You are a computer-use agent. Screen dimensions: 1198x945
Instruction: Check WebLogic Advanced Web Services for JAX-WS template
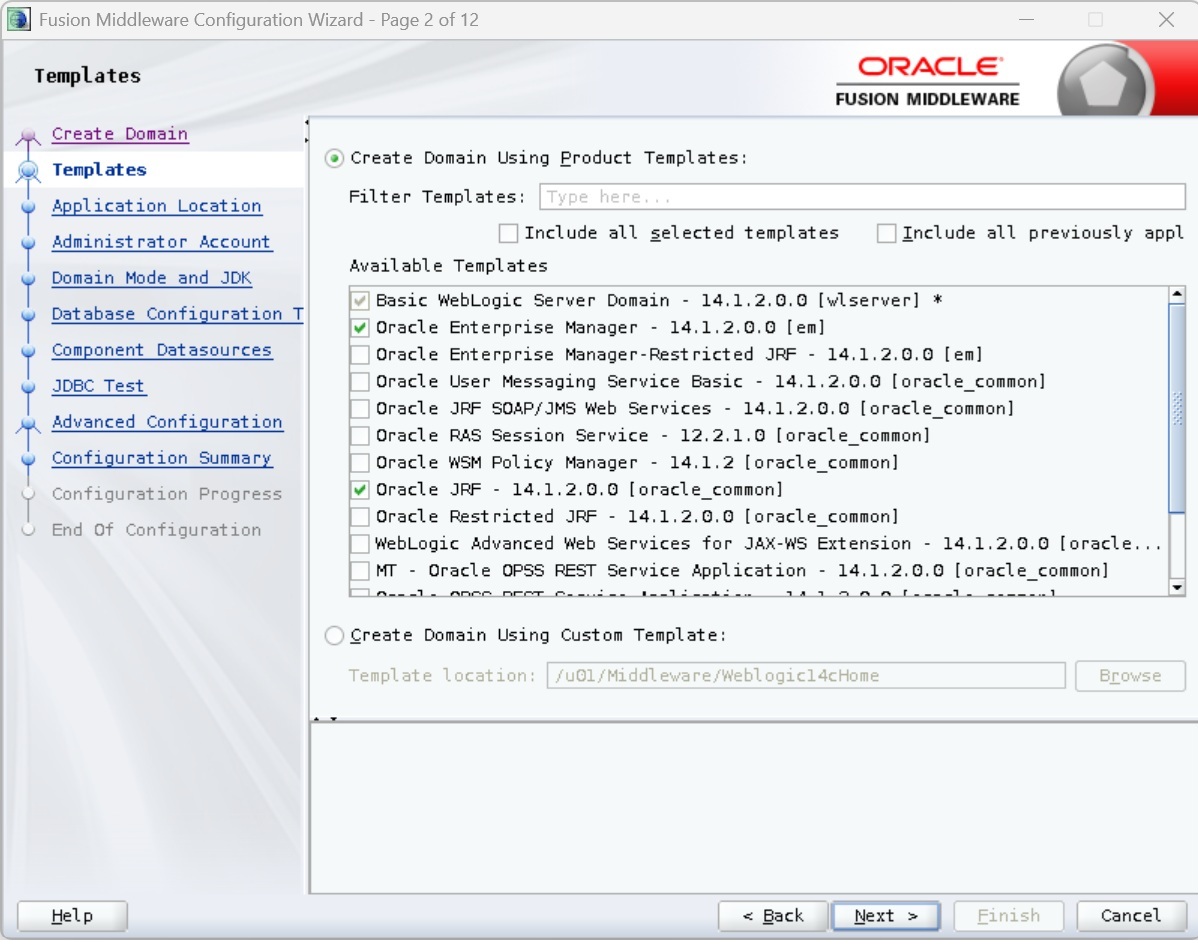[359, 544]
